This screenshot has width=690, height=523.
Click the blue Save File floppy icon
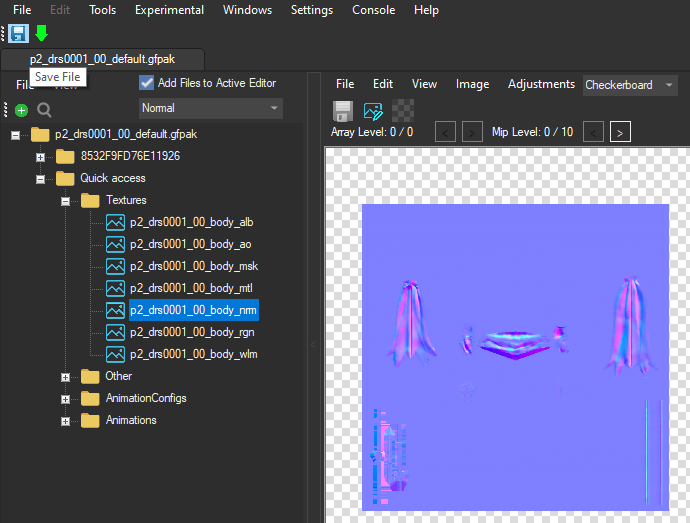18,34
